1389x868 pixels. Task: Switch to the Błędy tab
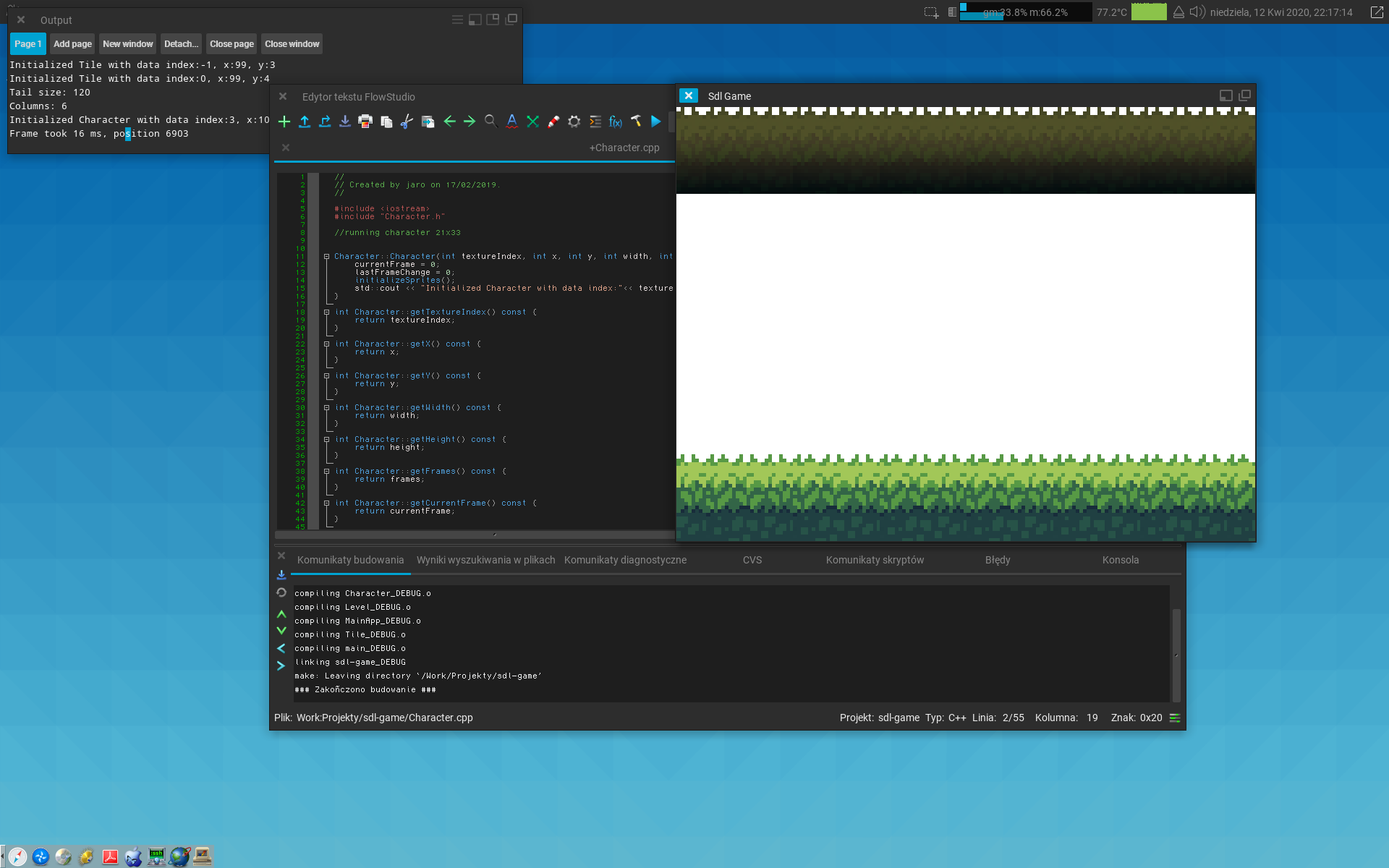click(x=998, y=560)
